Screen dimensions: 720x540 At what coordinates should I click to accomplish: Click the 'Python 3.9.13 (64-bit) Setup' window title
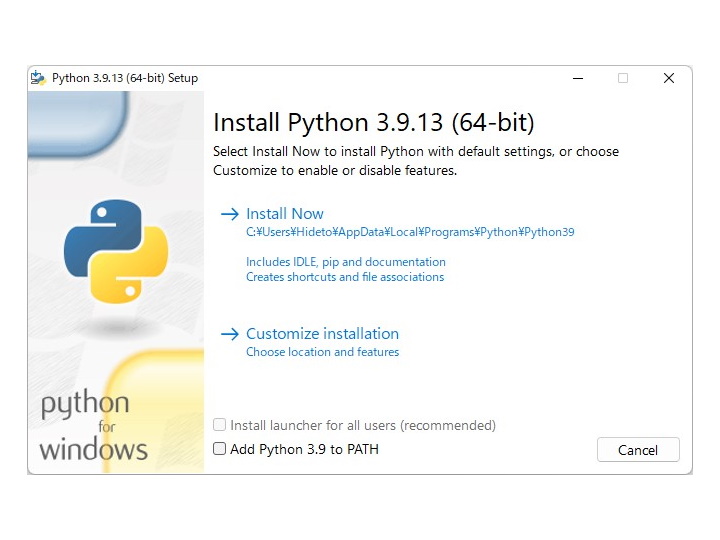(125, 78)
